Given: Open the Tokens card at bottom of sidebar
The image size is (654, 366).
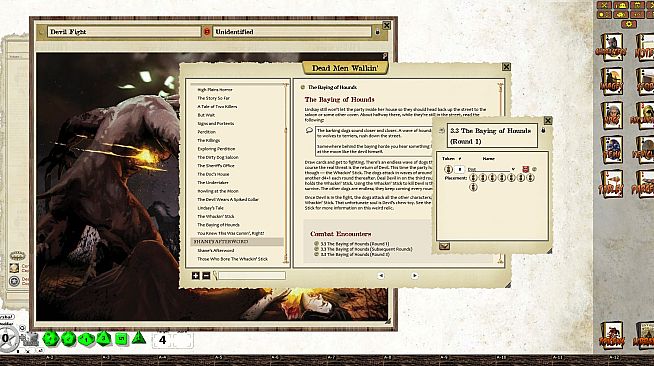Looking at the screenshot, I should (611, 335).
